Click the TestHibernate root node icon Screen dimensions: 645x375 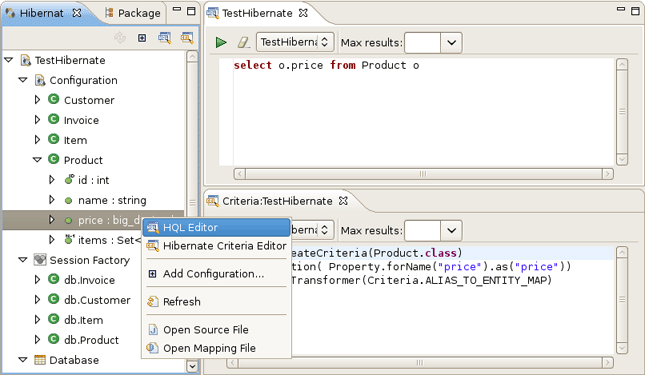coord(26,60)
